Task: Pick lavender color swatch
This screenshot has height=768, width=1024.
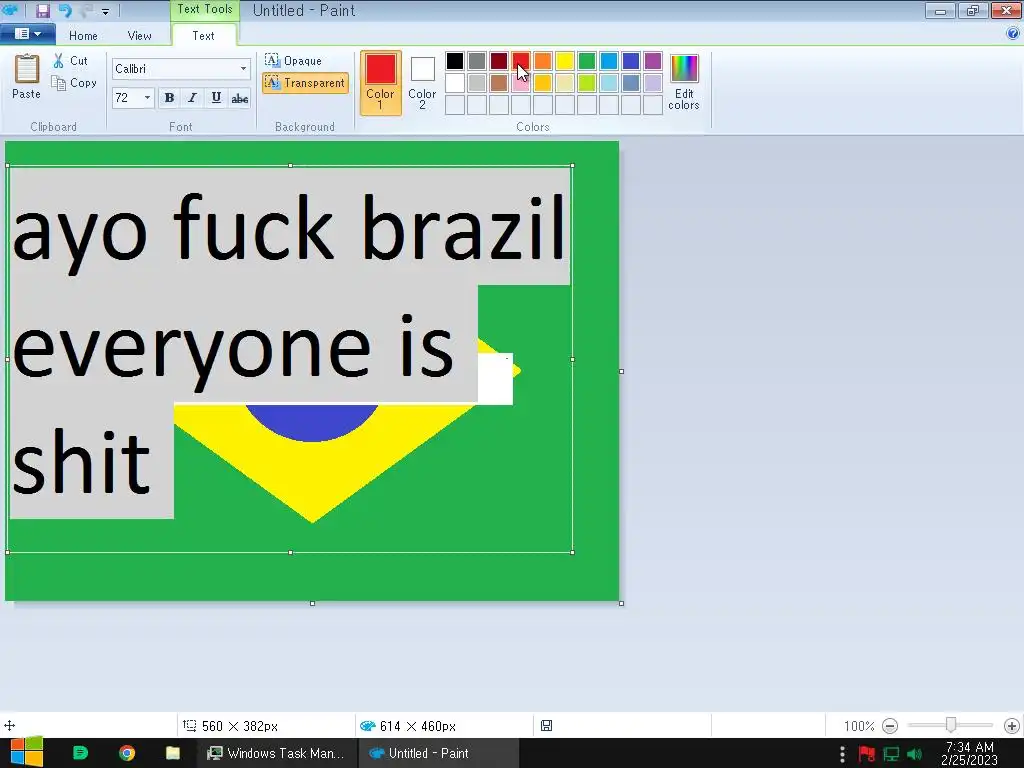Action: click(x=653, y=83)
